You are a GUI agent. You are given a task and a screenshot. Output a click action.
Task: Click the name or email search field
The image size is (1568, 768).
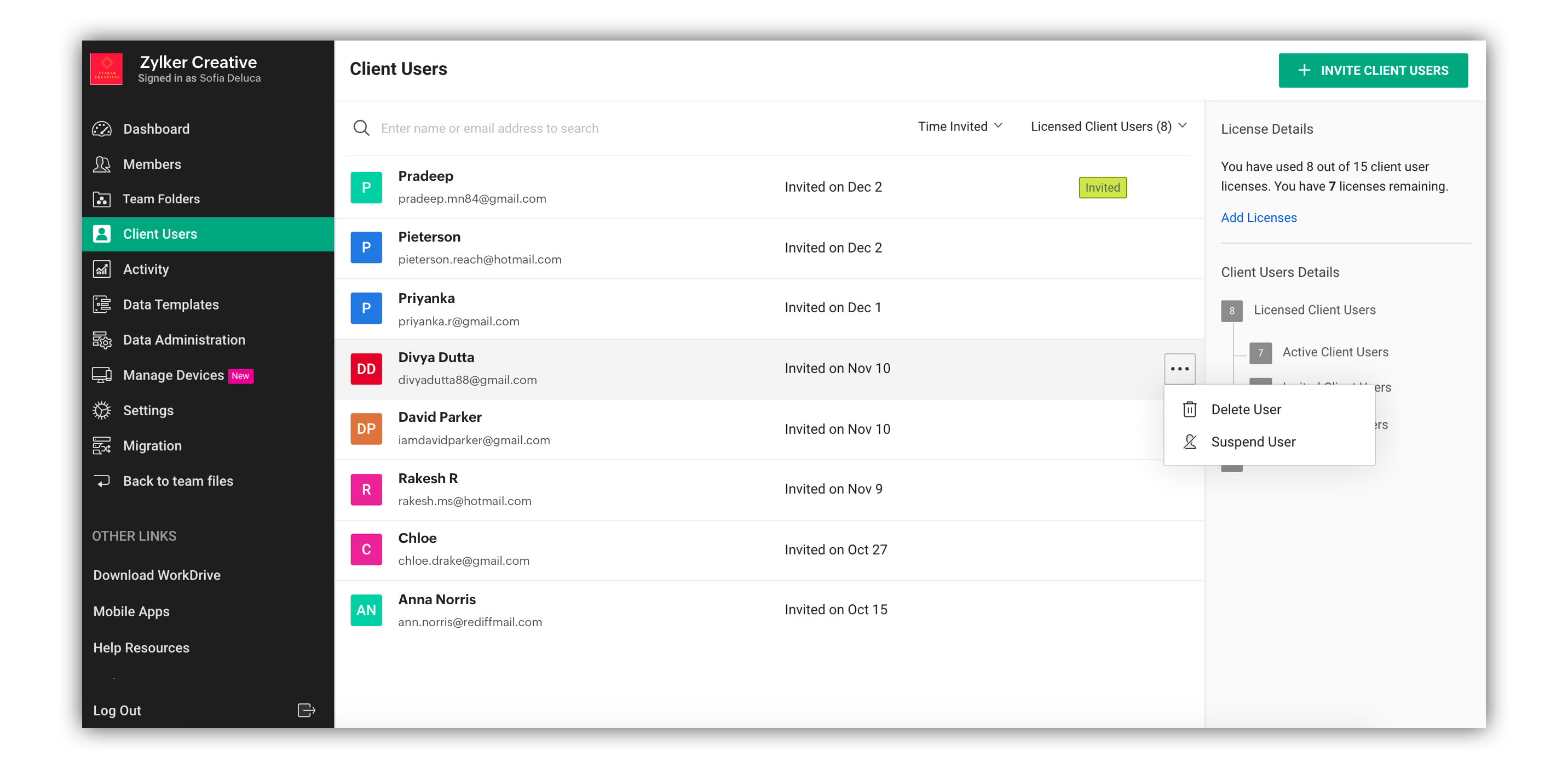pos(490,129)
